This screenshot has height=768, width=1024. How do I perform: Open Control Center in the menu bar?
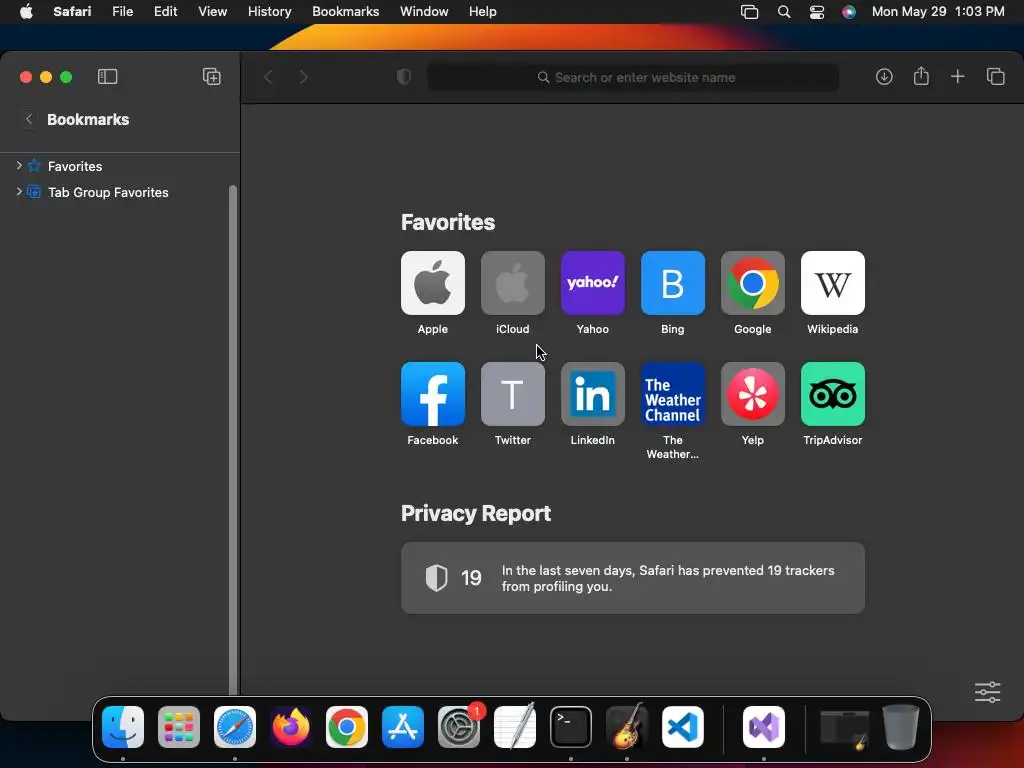pyautogui.click(x=816, y=12)
